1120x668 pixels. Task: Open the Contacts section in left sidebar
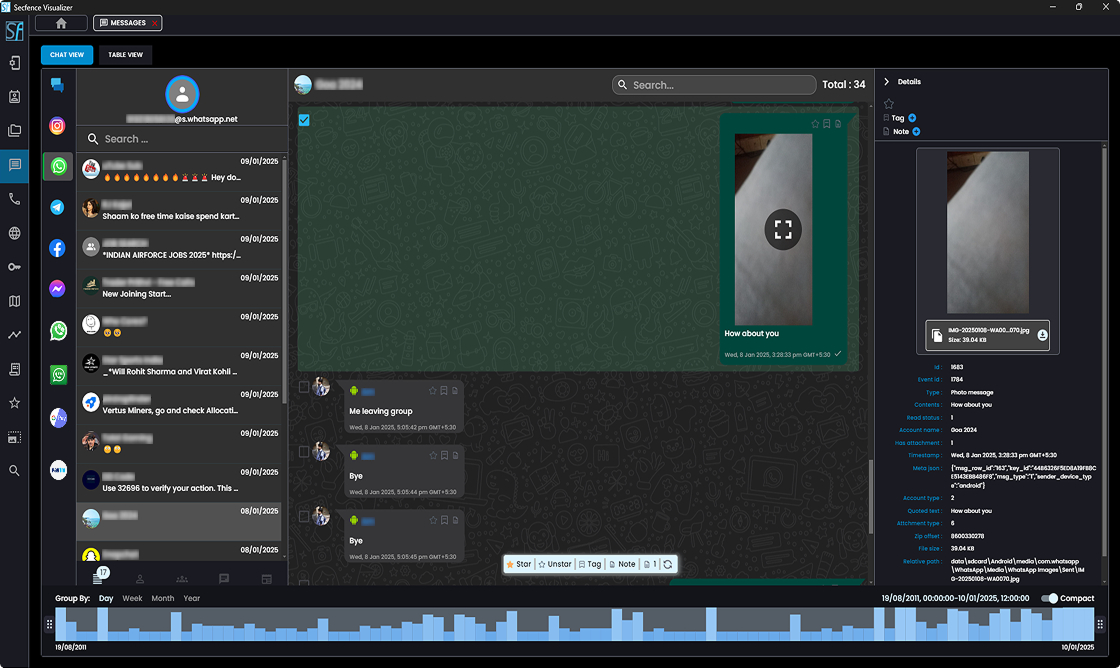click(14, 96)
